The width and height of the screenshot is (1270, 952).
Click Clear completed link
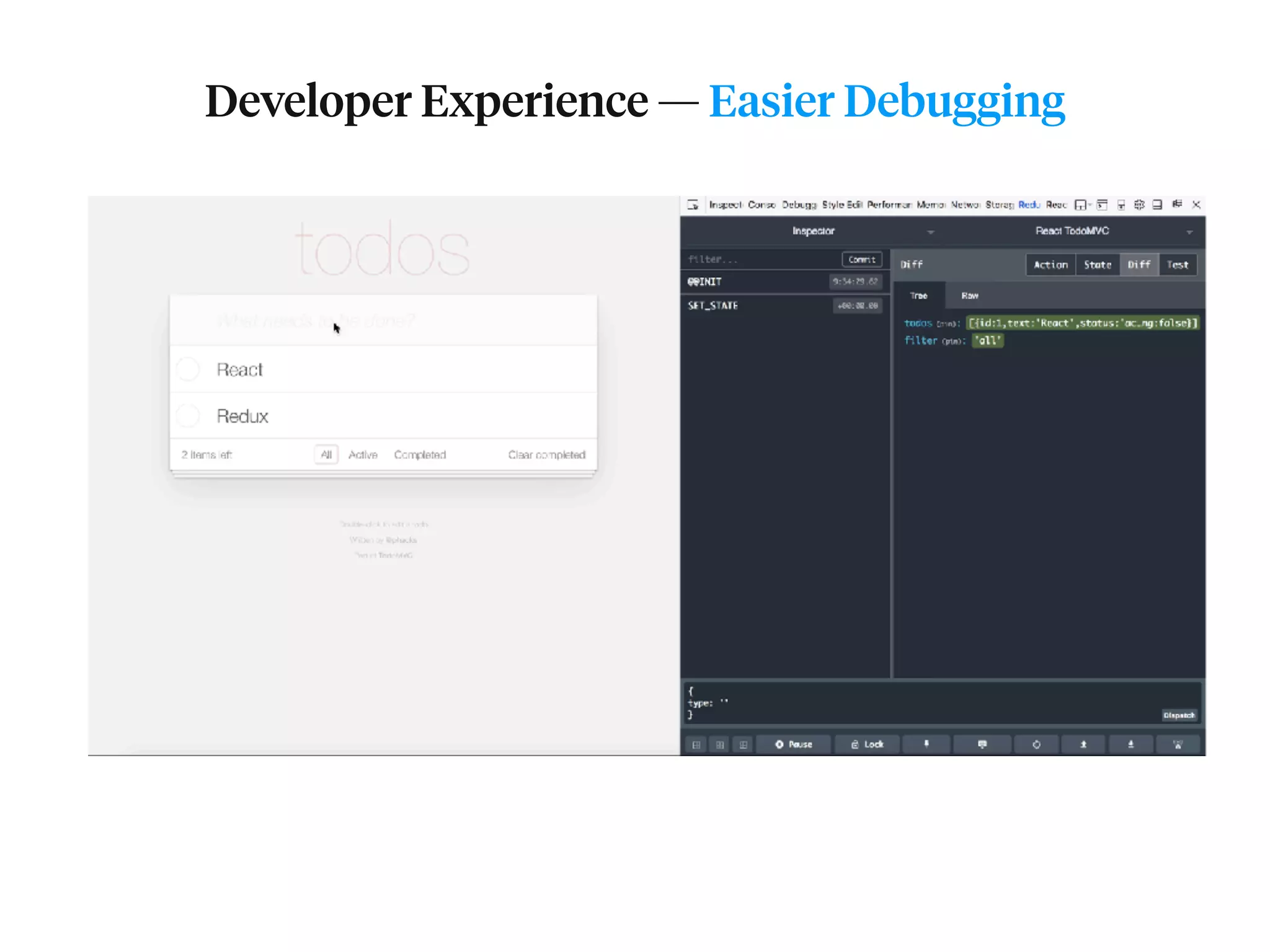pyautogui.click(x=546, y=454)
